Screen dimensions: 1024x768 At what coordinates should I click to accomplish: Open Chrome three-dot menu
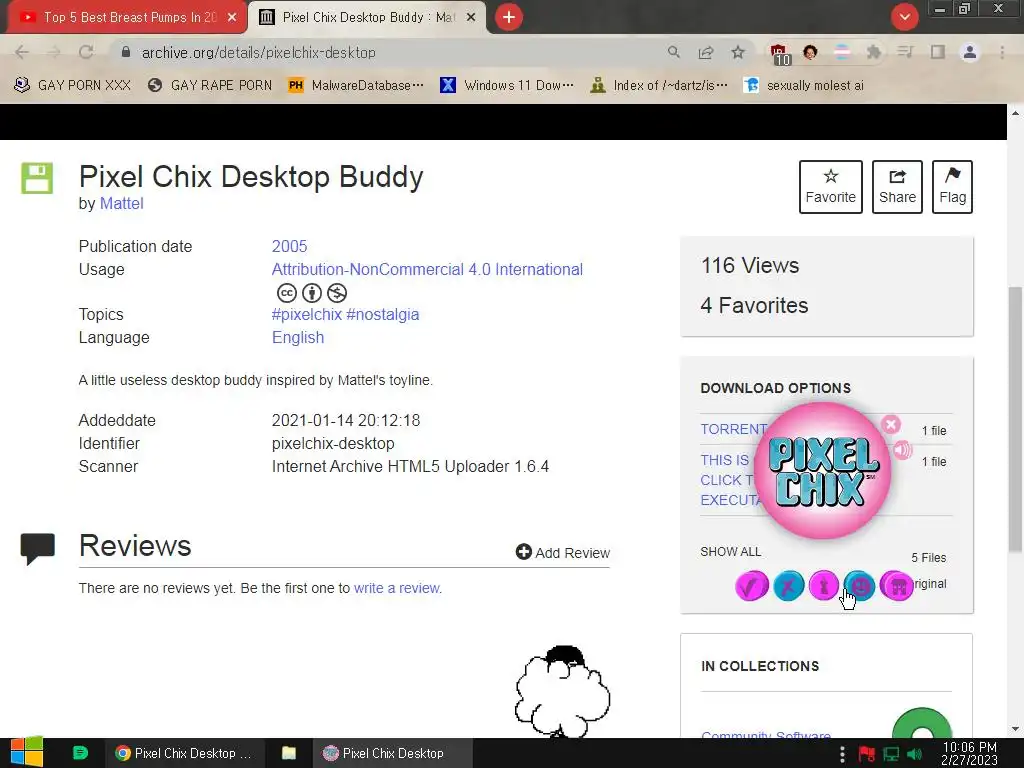[1002, 52]
